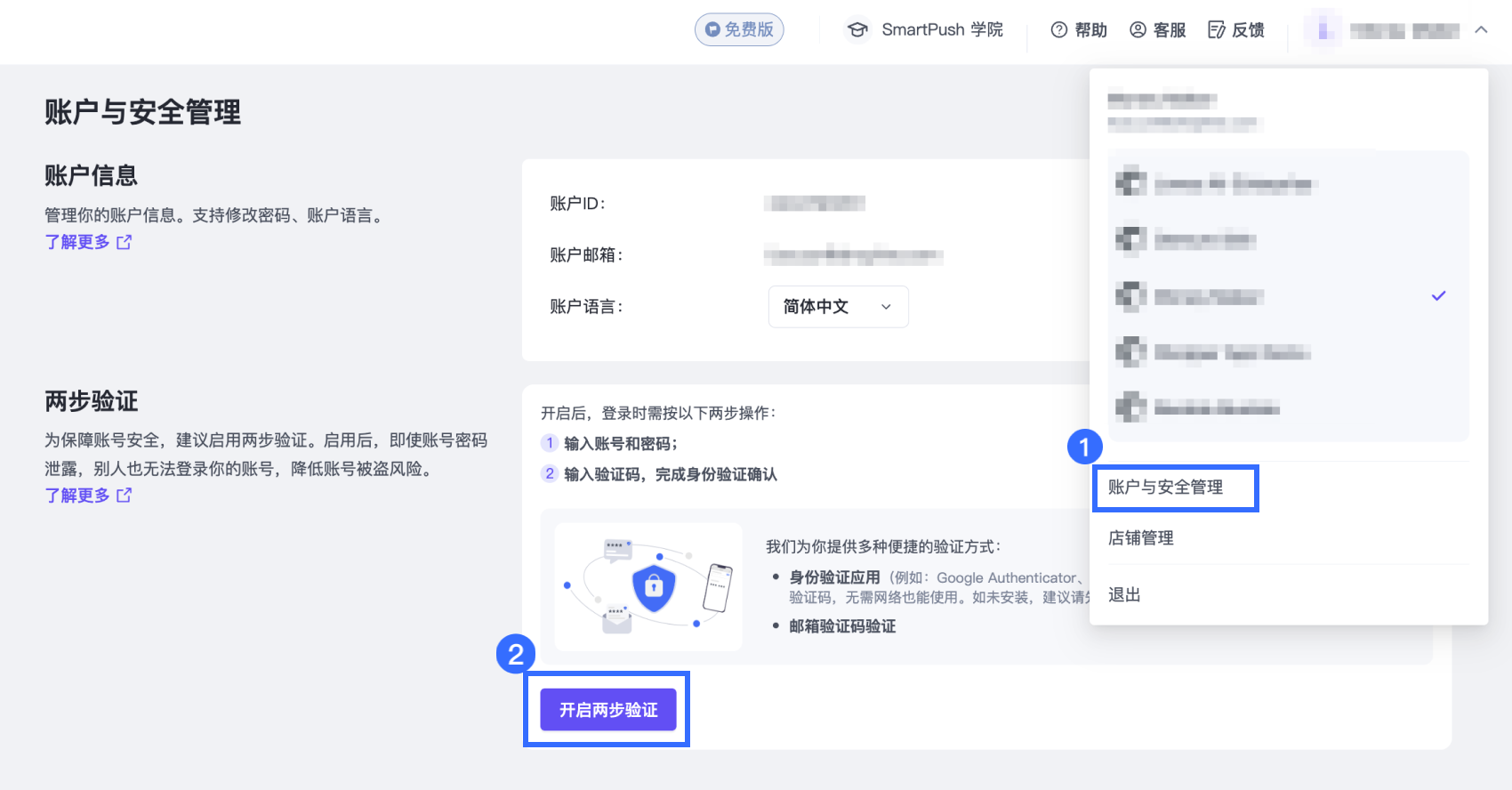Click the user avatar in the header
Image resolution: width=1512 pixels, height=790 pixels.
[x=1323, y=30]
